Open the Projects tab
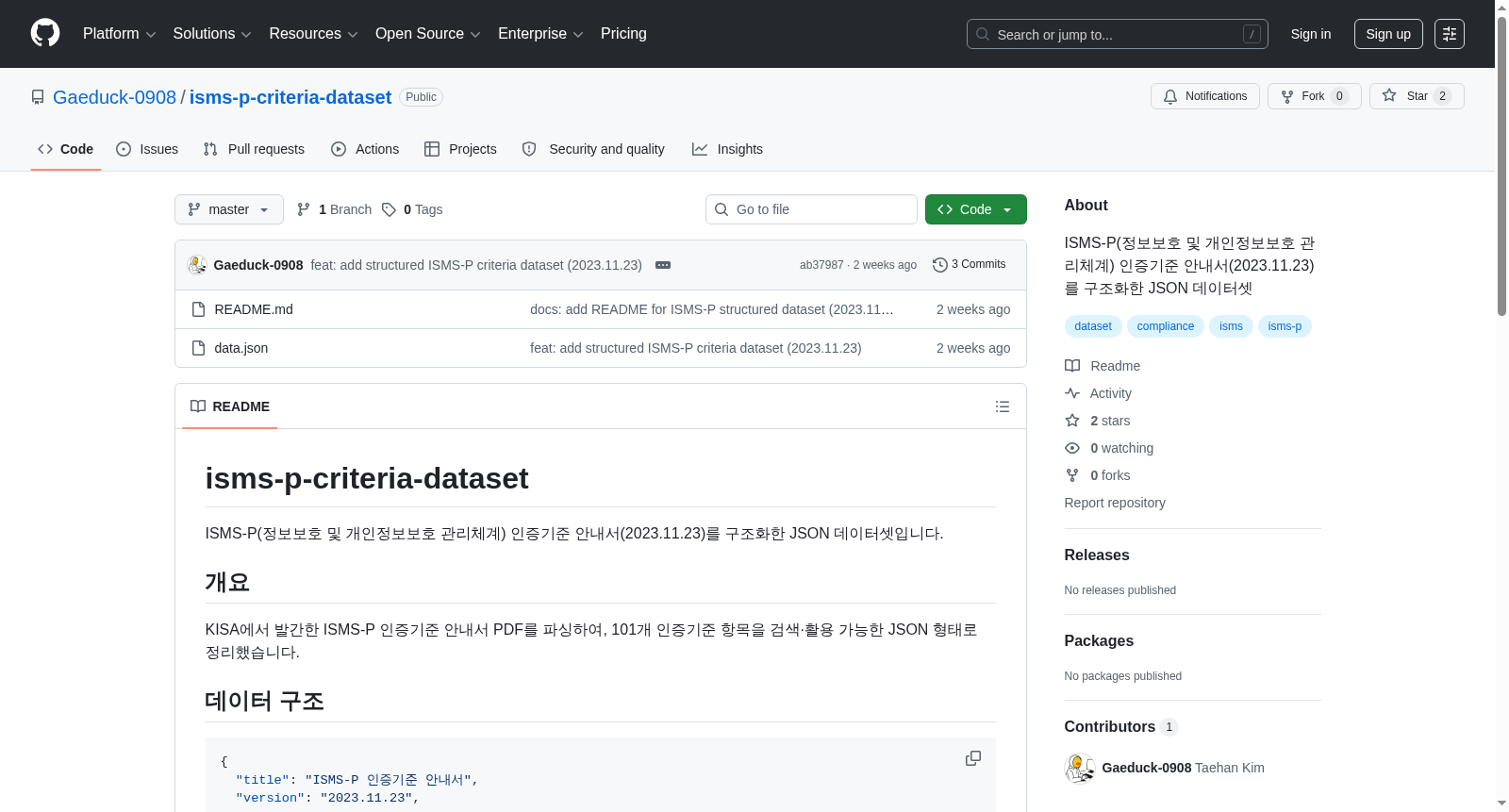 [460, 149]
